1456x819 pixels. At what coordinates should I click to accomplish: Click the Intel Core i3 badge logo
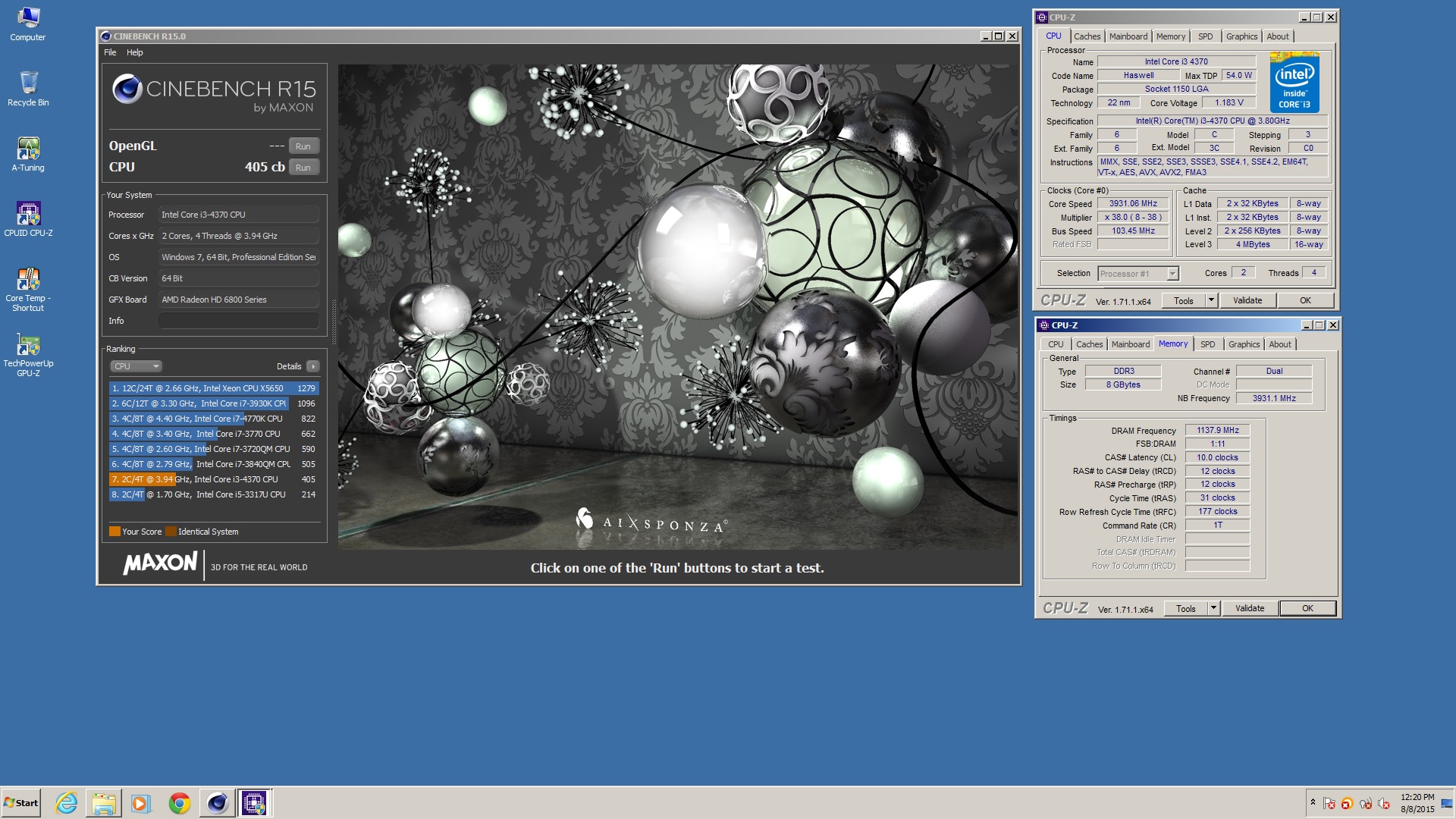1294,83
